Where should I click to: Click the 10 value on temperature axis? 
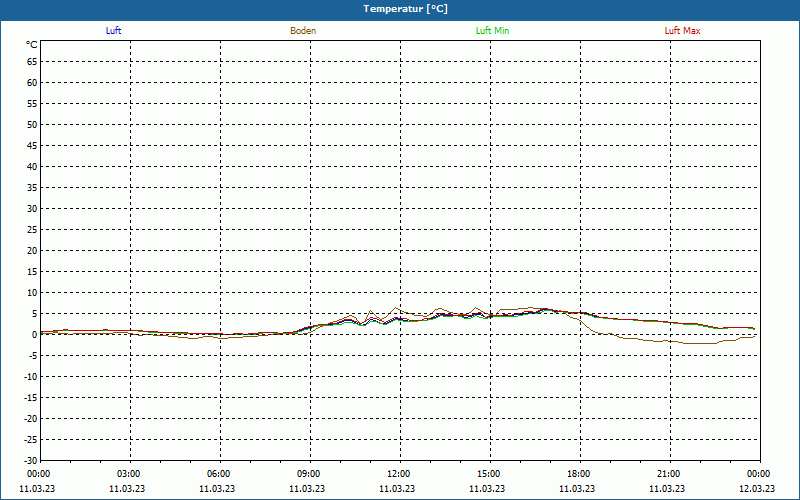(32, 293)
